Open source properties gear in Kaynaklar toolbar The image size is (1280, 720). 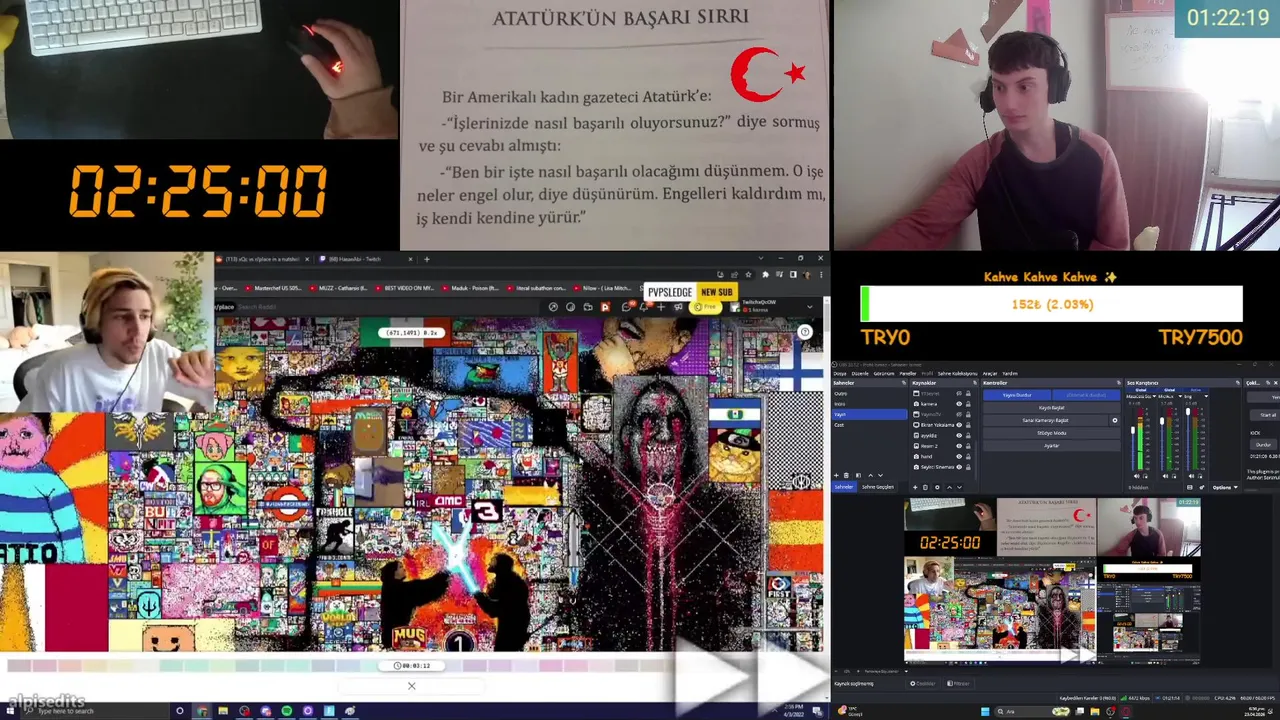[937, 487]
